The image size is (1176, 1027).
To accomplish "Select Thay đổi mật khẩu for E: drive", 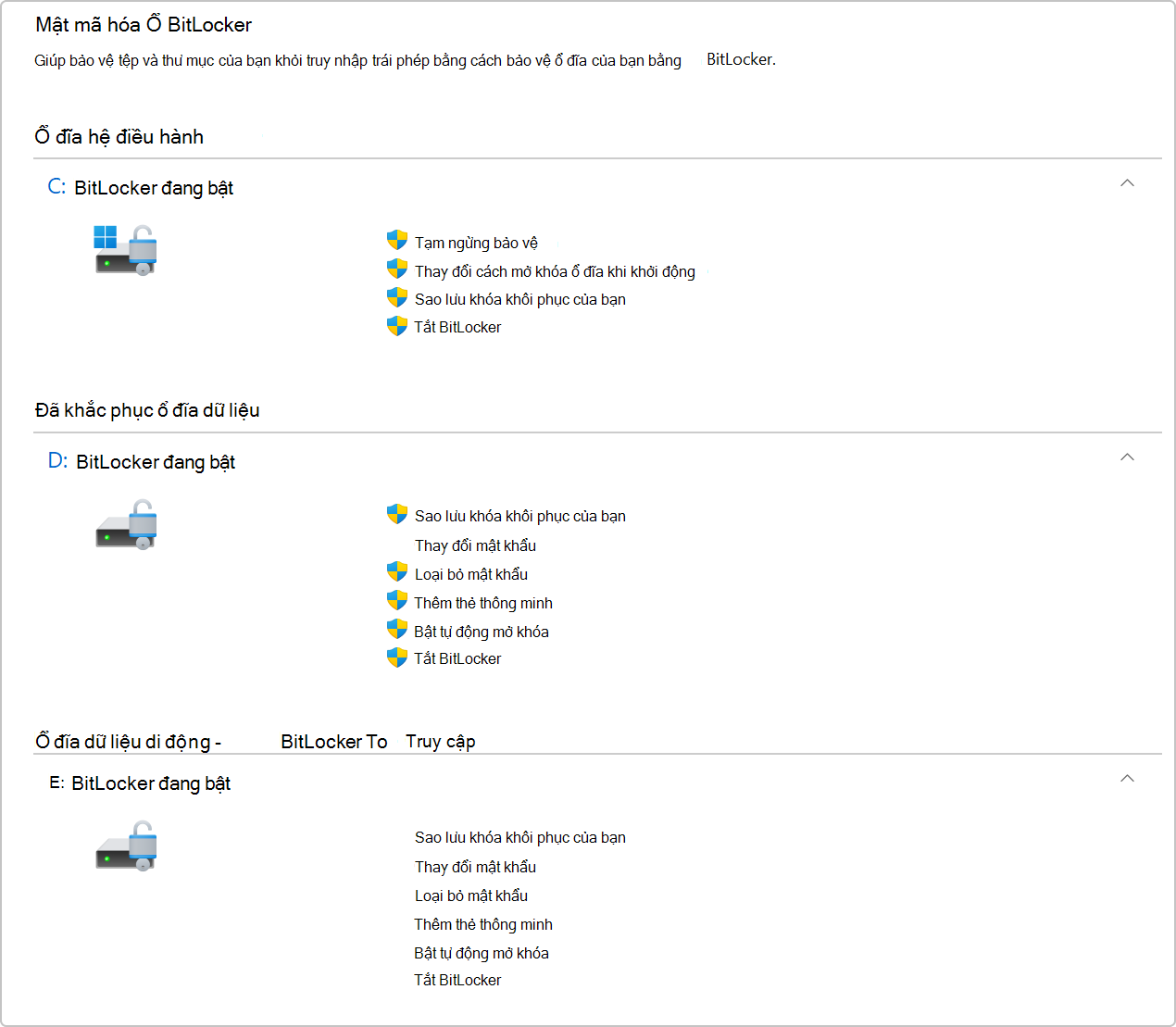I will tap(475, 867).
